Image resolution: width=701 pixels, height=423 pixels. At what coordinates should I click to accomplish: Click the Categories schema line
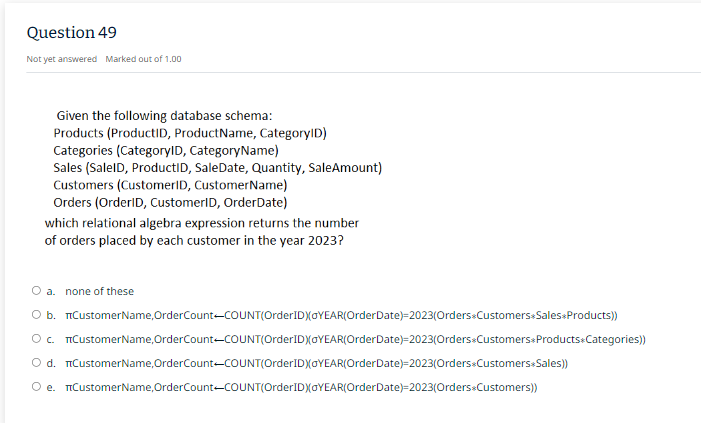click(x=166, y=151)
